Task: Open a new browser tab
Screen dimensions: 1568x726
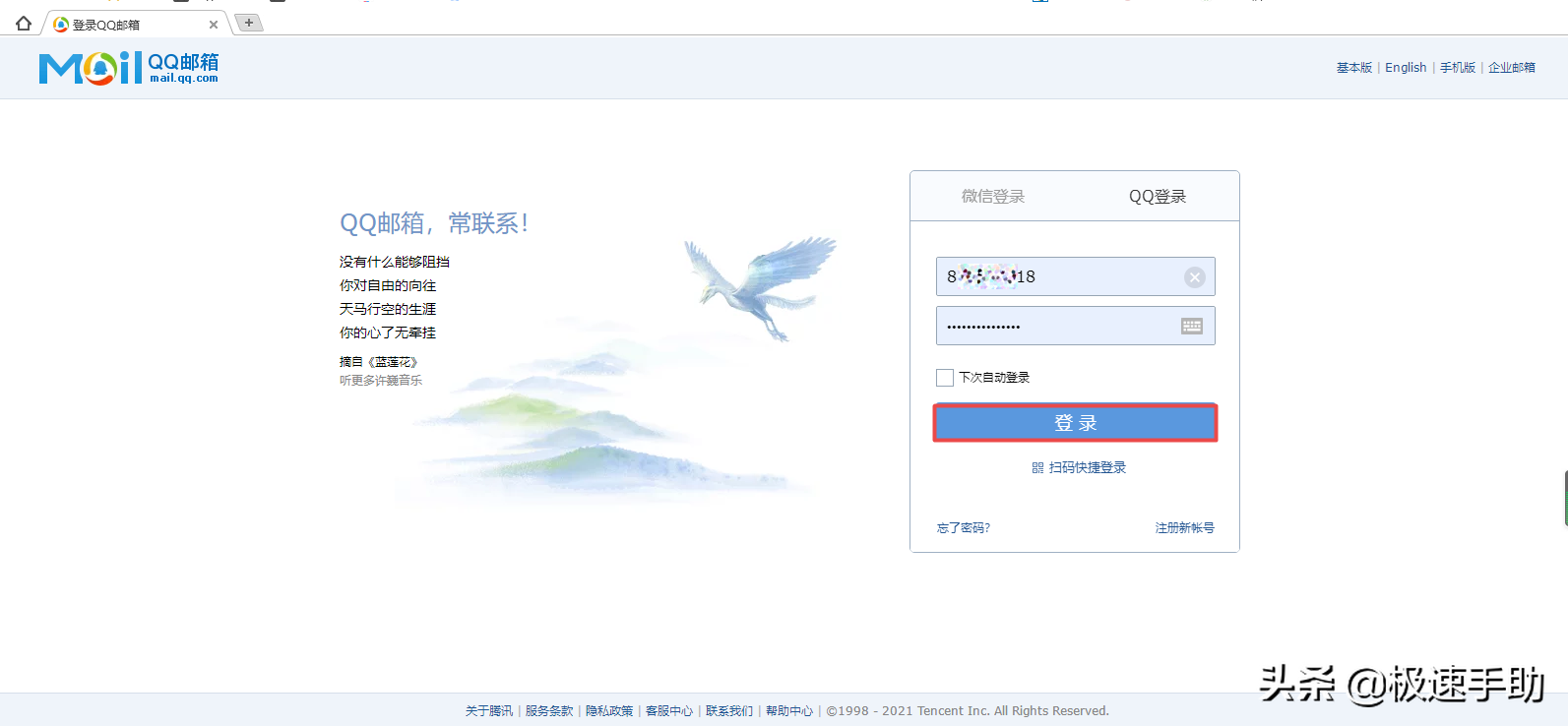Action: (x=249, y=23)
